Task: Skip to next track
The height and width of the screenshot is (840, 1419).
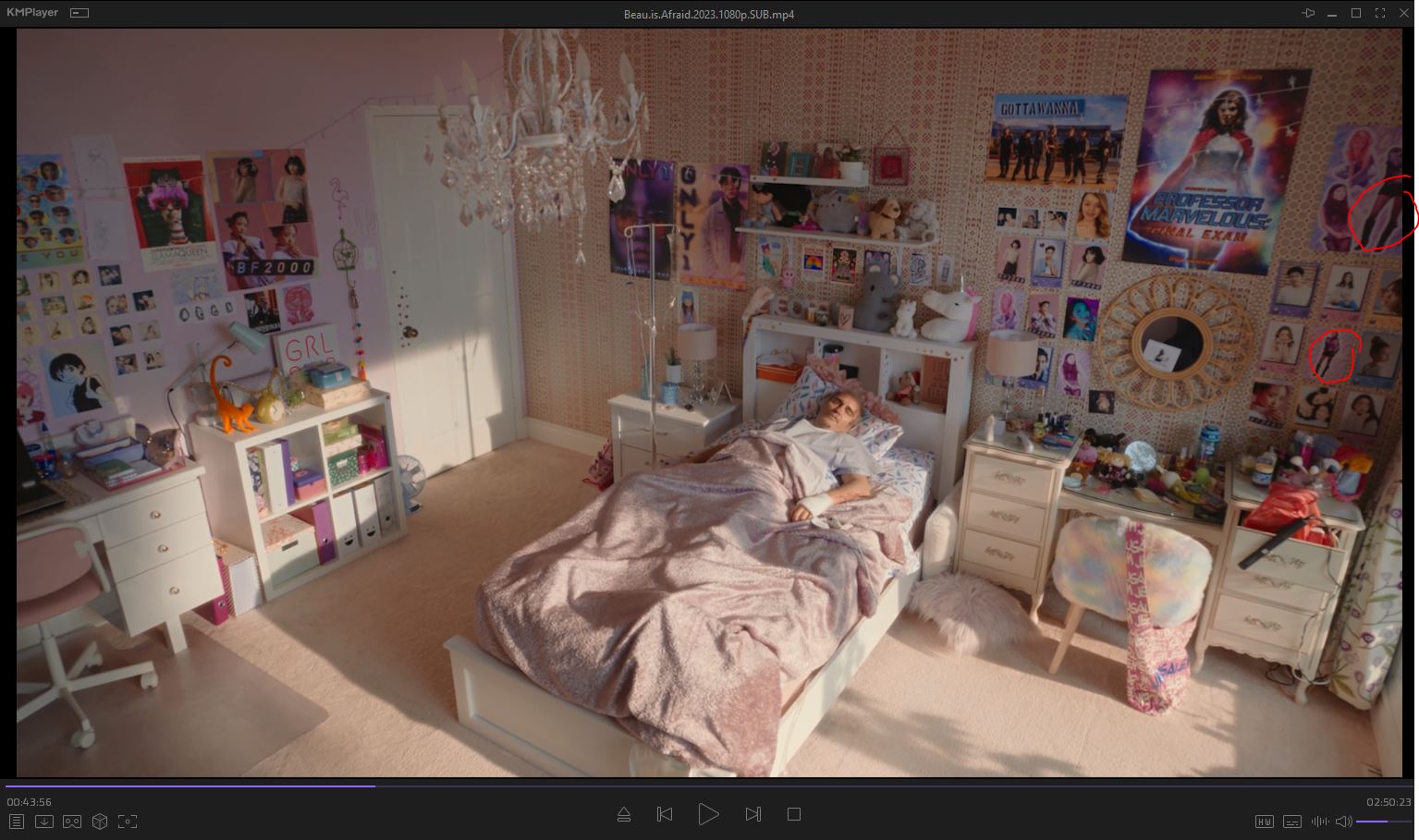Action: pos(752,814)
